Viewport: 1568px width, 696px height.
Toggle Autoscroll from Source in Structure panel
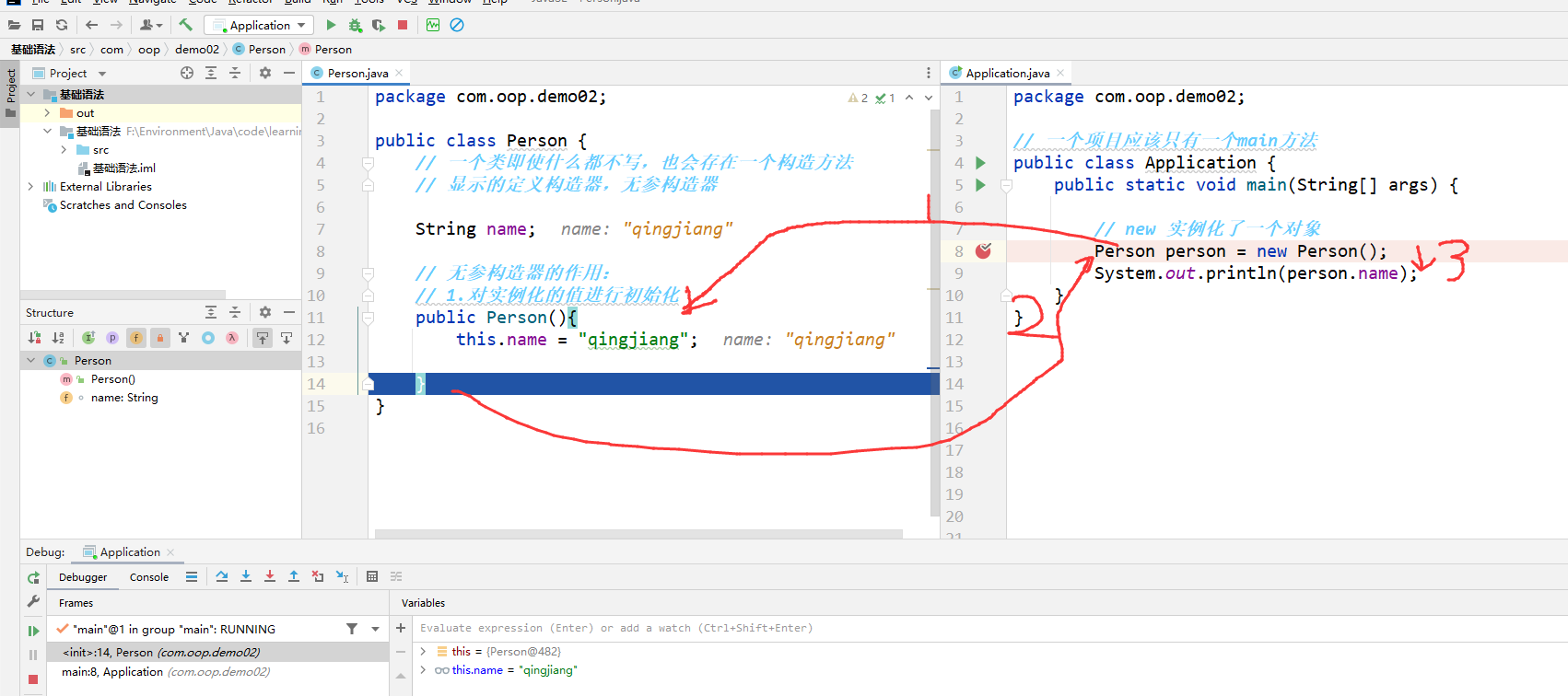[287, 338]
